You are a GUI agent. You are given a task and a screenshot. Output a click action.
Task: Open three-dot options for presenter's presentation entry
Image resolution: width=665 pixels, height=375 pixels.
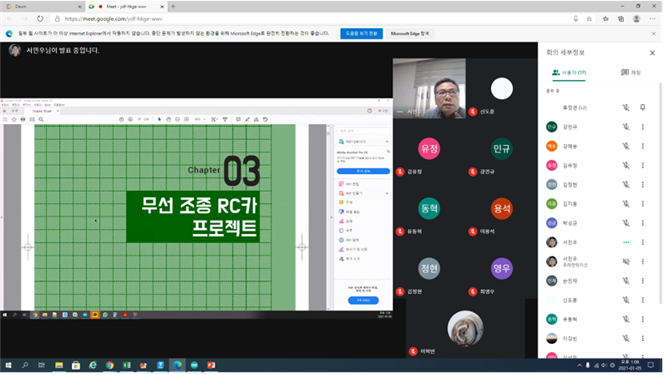pyautogui.click(x=644, y=262)
